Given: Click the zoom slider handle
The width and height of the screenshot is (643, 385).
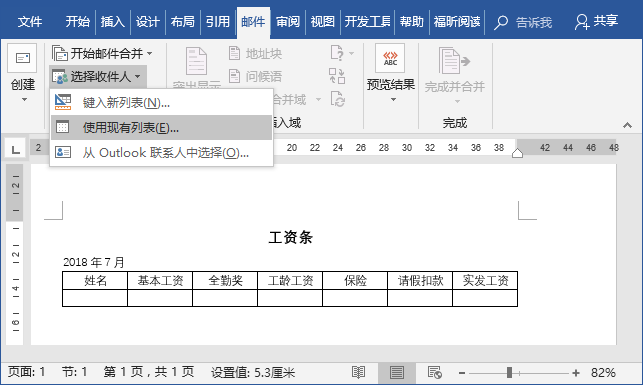Looking at the screenshot, I should 509,373.
